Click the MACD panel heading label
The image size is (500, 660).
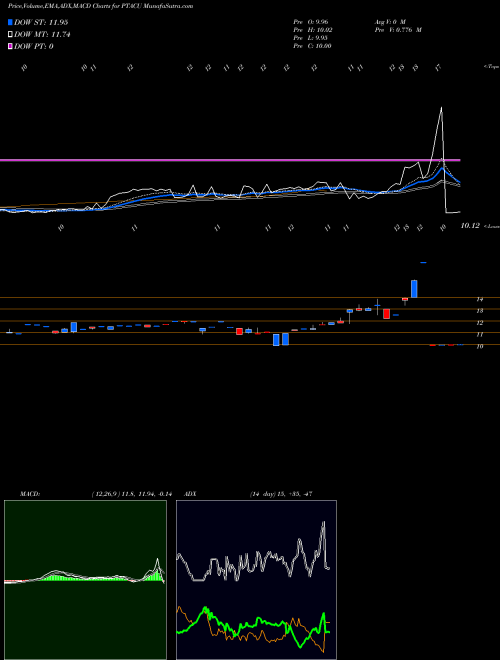30,494
